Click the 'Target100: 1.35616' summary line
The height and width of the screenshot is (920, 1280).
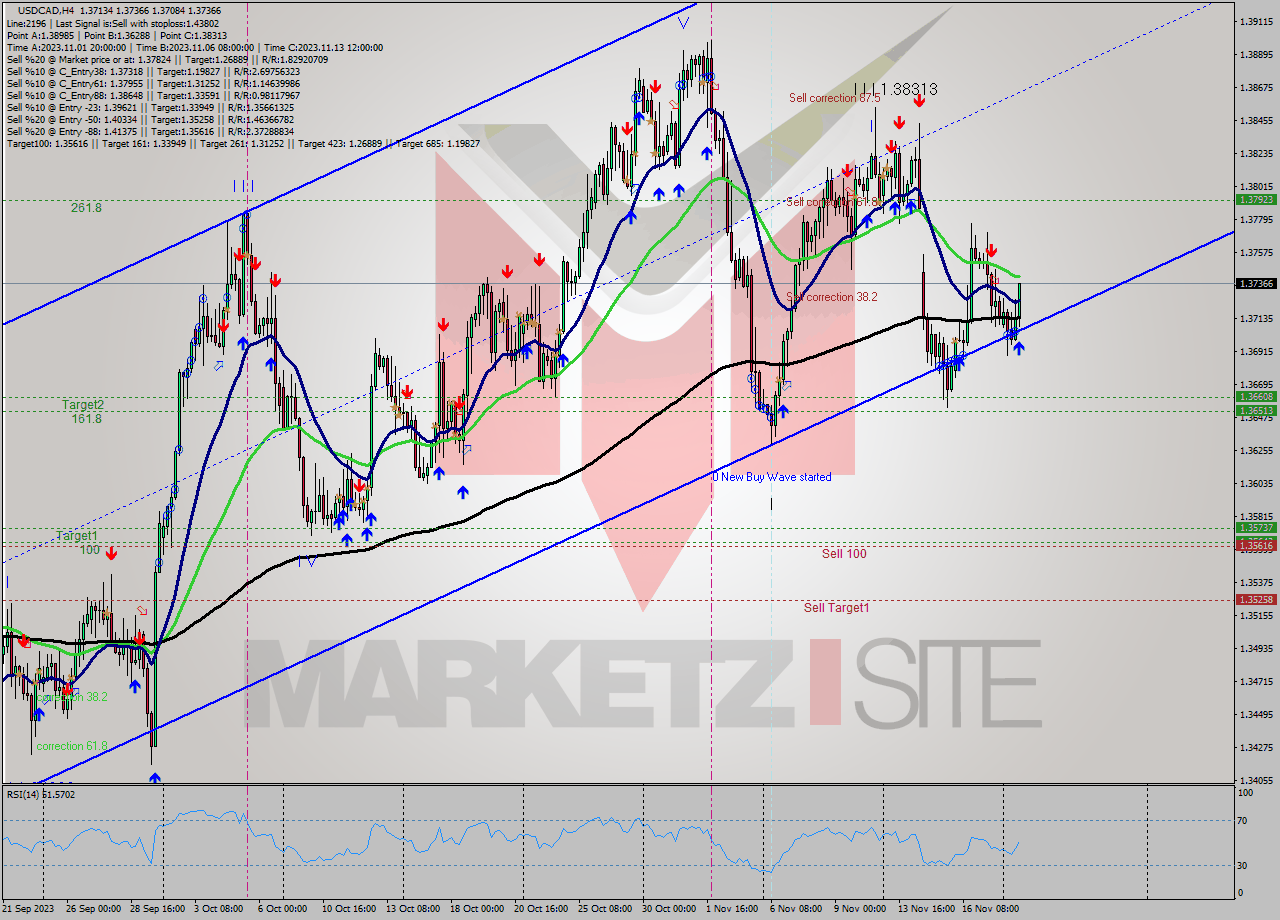243,143
